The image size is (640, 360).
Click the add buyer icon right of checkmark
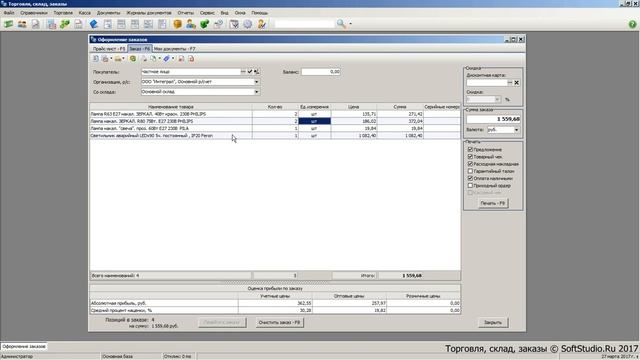point(256,71)
